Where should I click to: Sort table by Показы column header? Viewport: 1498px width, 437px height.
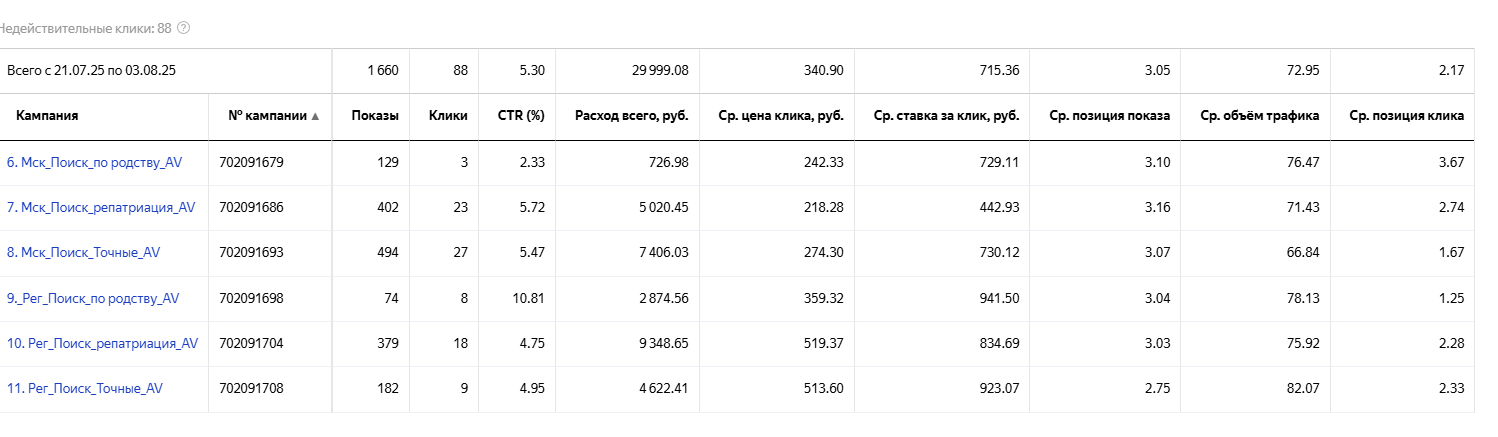375,116
